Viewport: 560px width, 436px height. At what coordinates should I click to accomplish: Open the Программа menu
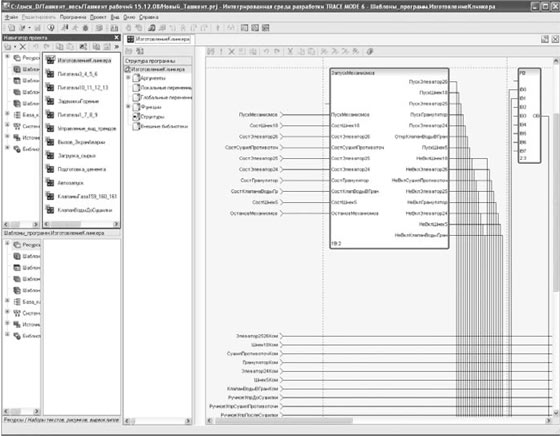[x=73, y=17]
